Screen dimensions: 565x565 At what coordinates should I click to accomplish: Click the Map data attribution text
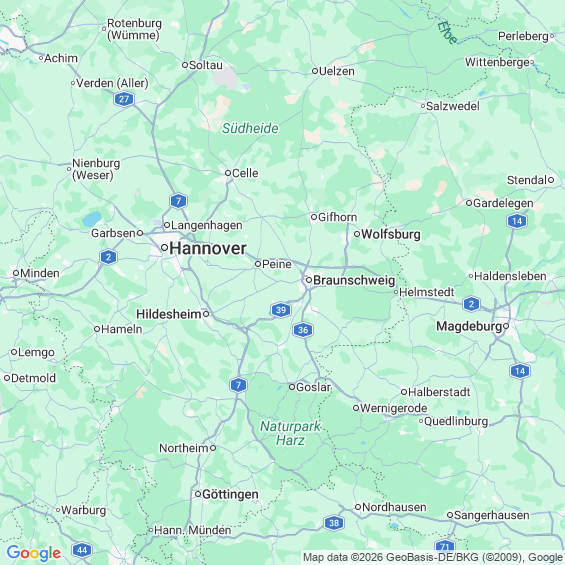(x=433, y=558)
